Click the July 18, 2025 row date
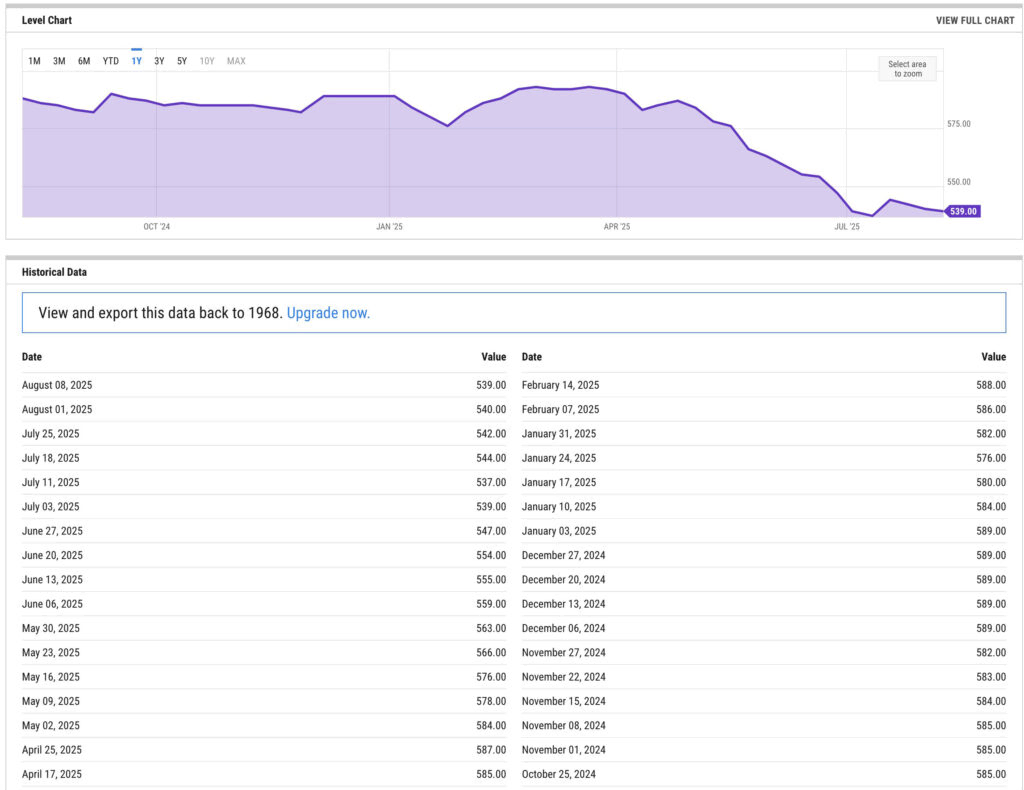1024x790 pixels. click(50, 458)
